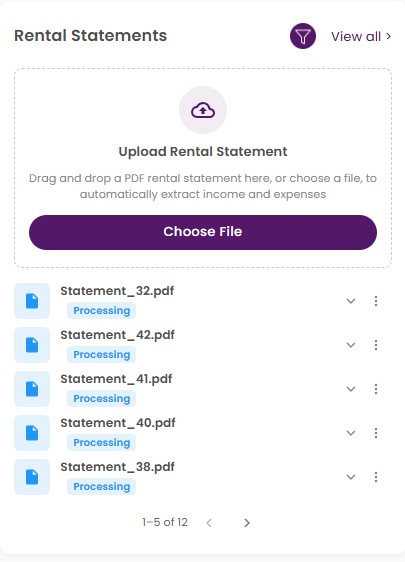Click the file icon for Statement_32.pdf
The image size is (405, 562).
pos(32,301)
